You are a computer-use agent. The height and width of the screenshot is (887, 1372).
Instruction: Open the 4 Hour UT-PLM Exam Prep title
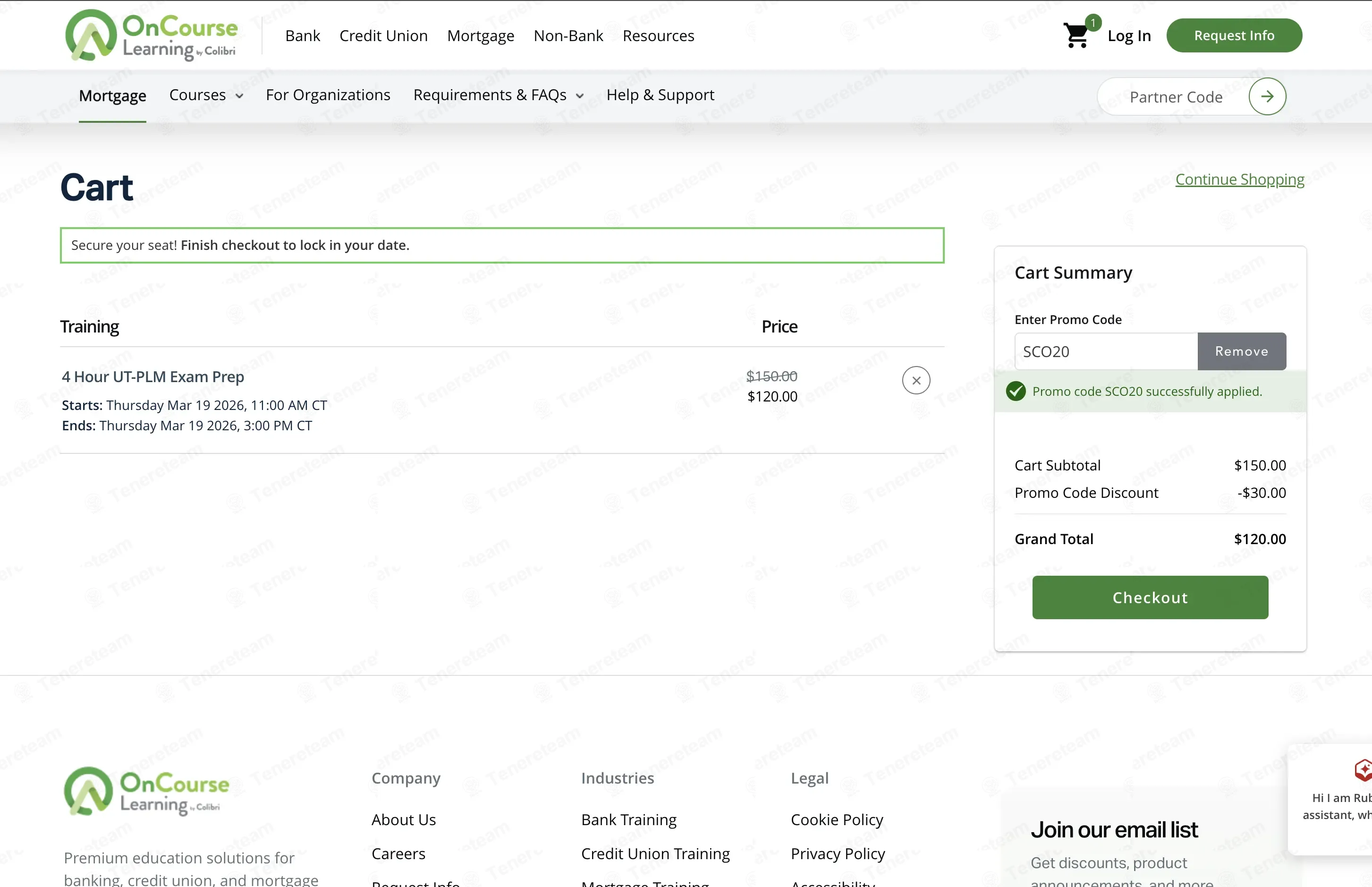(153, 377)
